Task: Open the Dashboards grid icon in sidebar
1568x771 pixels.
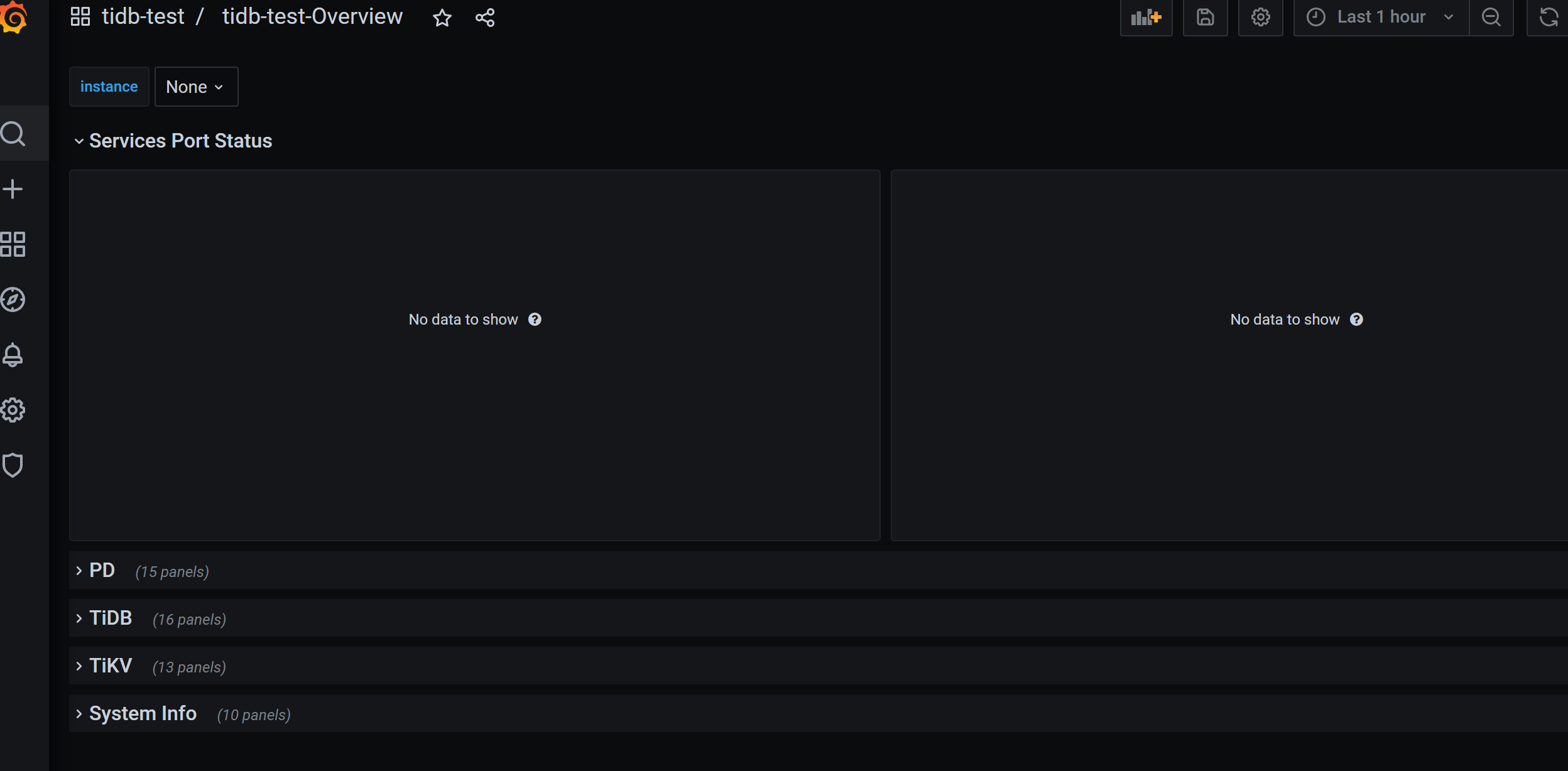Action: tap(13, 244)
